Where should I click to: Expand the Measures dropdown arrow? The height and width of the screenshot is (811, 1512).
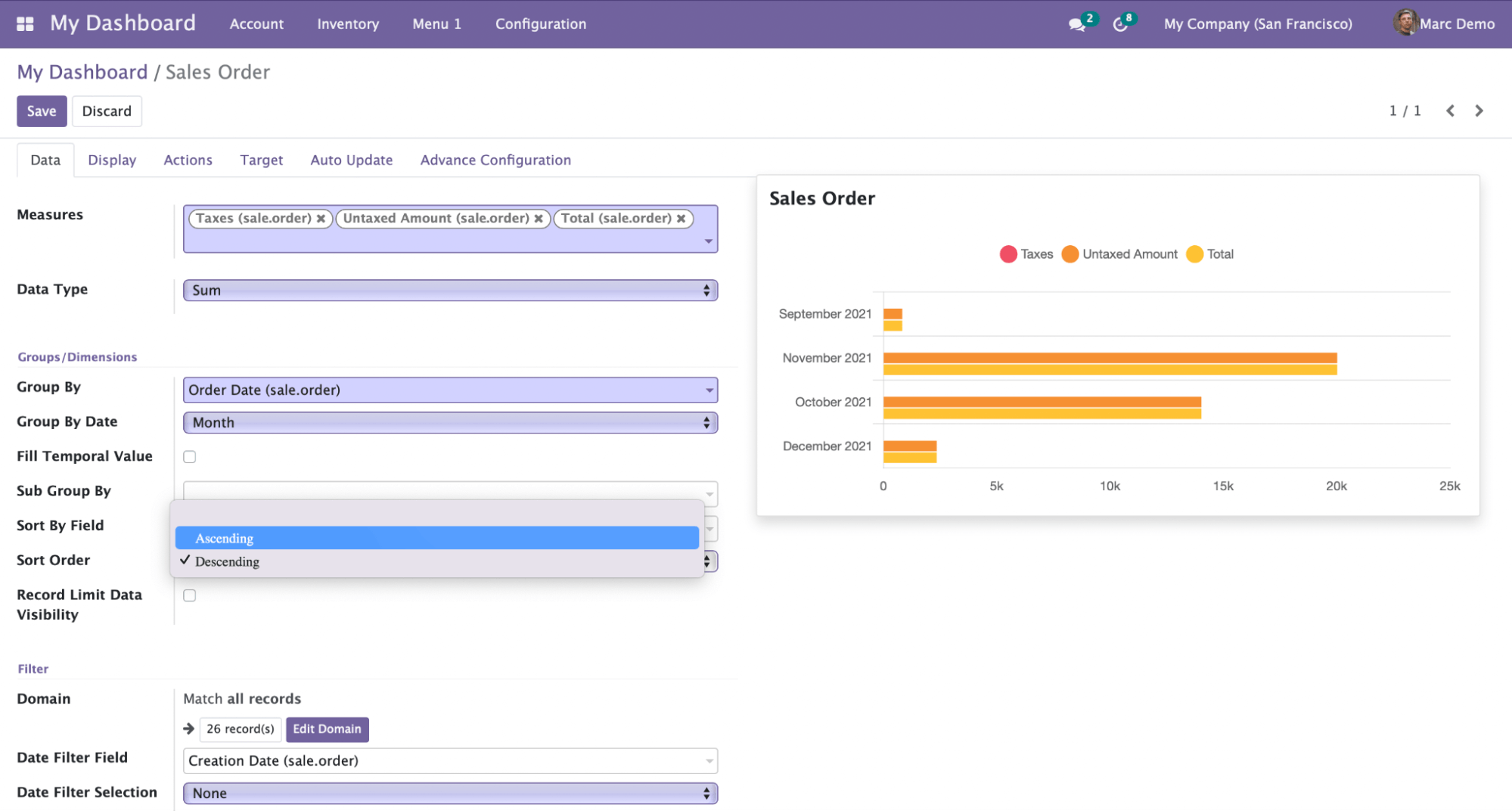click(x=709, y=241)
